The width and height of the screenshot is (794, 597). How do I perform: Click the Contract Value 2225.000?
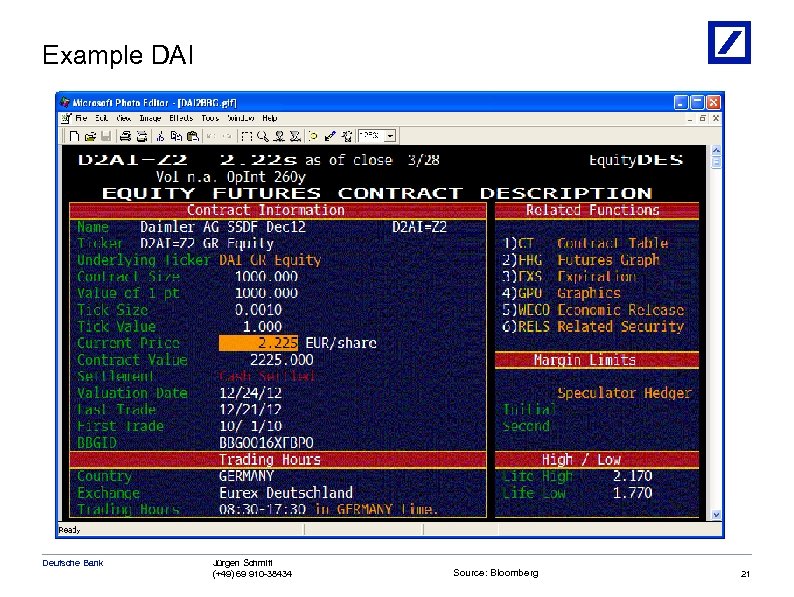(x=282, y=360)
